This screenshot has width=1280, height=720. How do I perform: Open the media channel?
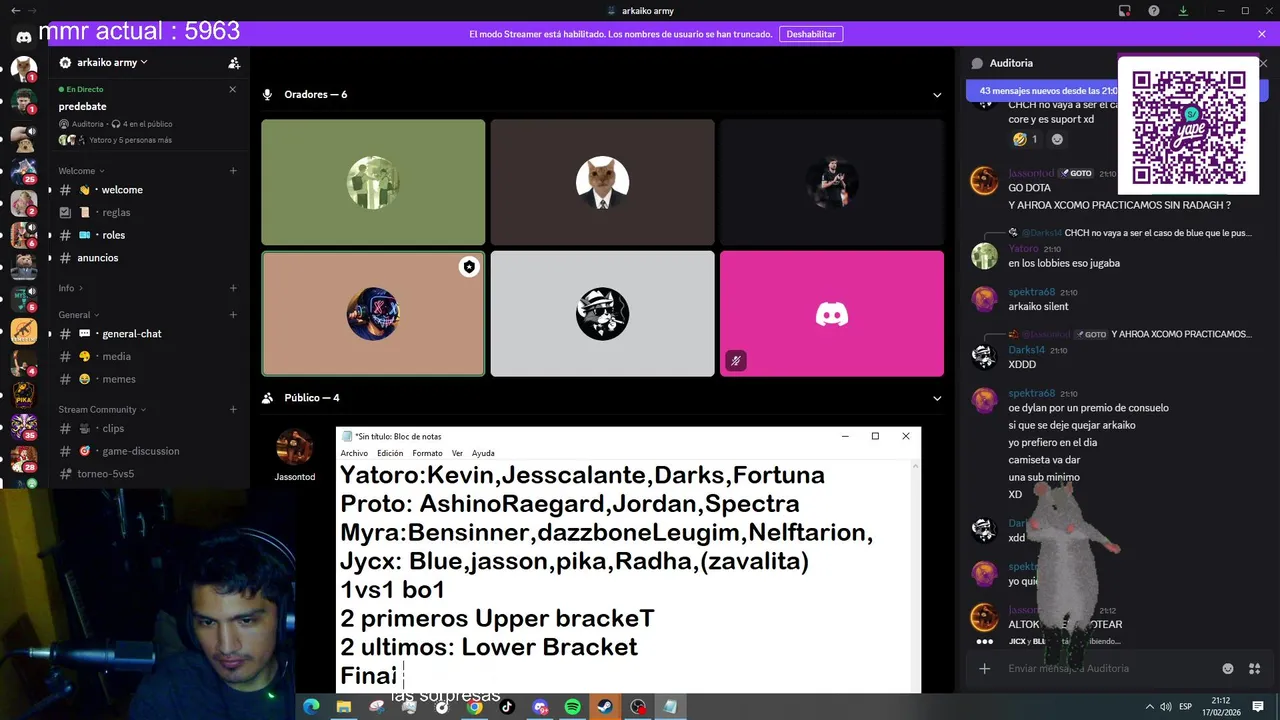pyautogui.click(x=148, y=356)
